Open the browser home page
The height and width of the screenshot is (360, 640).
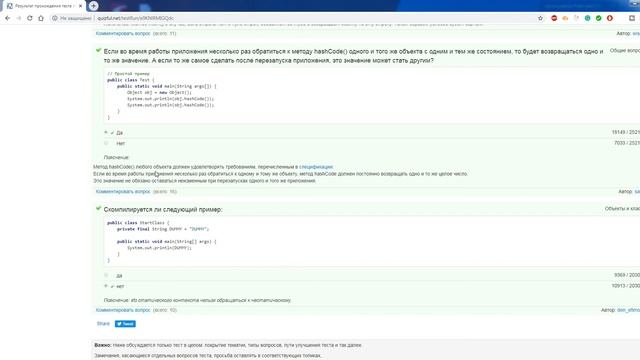pyautogui.click(x=41, y=18)
